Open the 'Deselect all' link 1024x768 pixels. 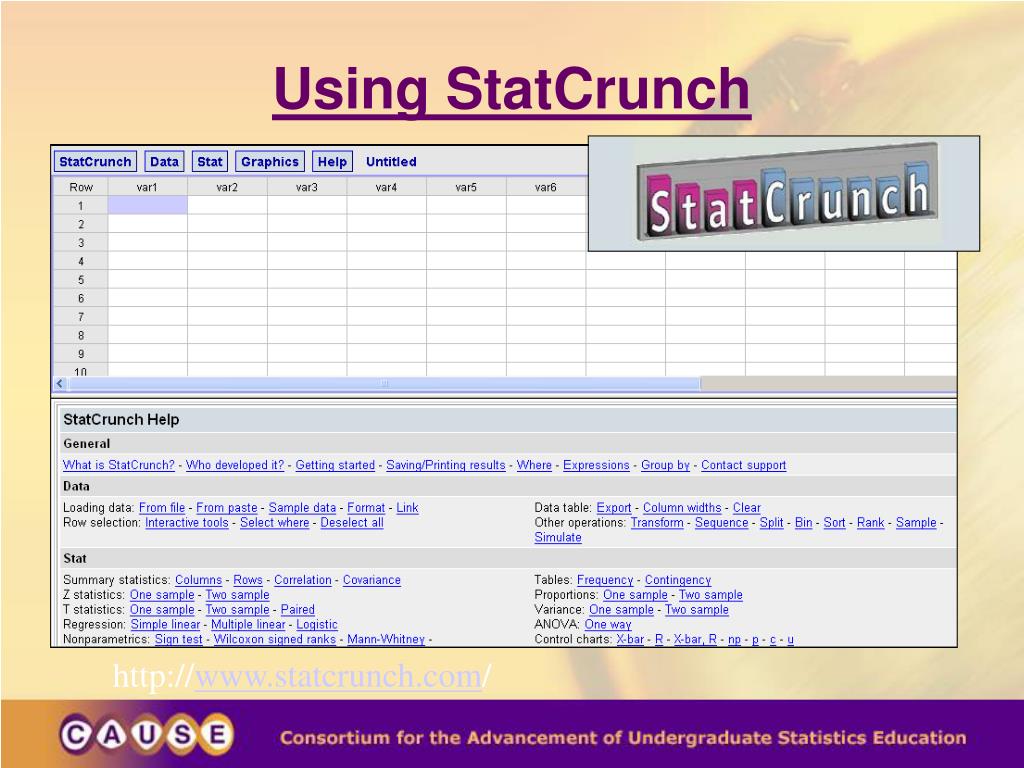[x=352, y=522]
